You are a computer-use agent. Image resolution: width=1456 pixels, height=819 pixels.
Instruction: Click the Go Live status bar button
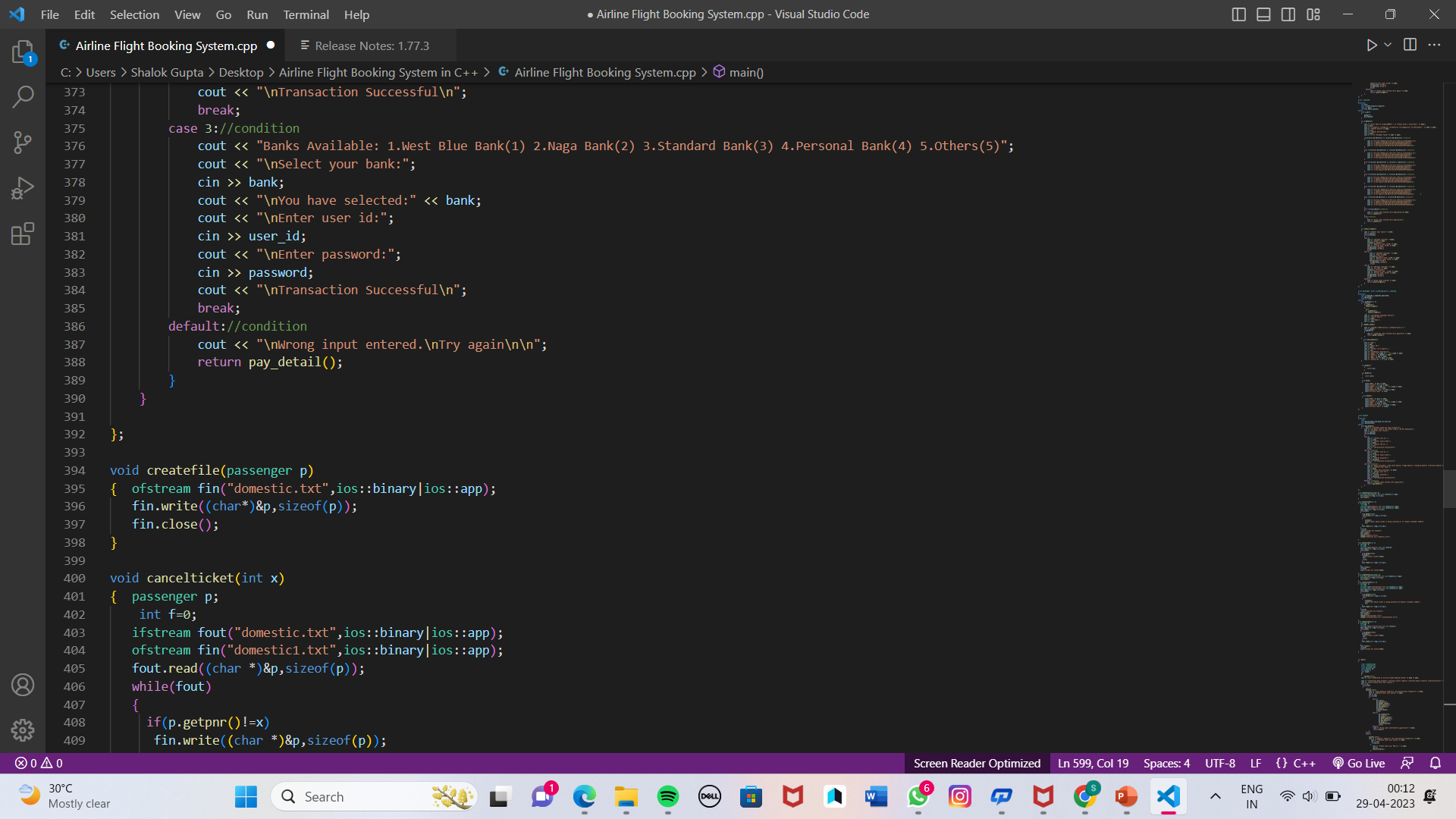1359,763
